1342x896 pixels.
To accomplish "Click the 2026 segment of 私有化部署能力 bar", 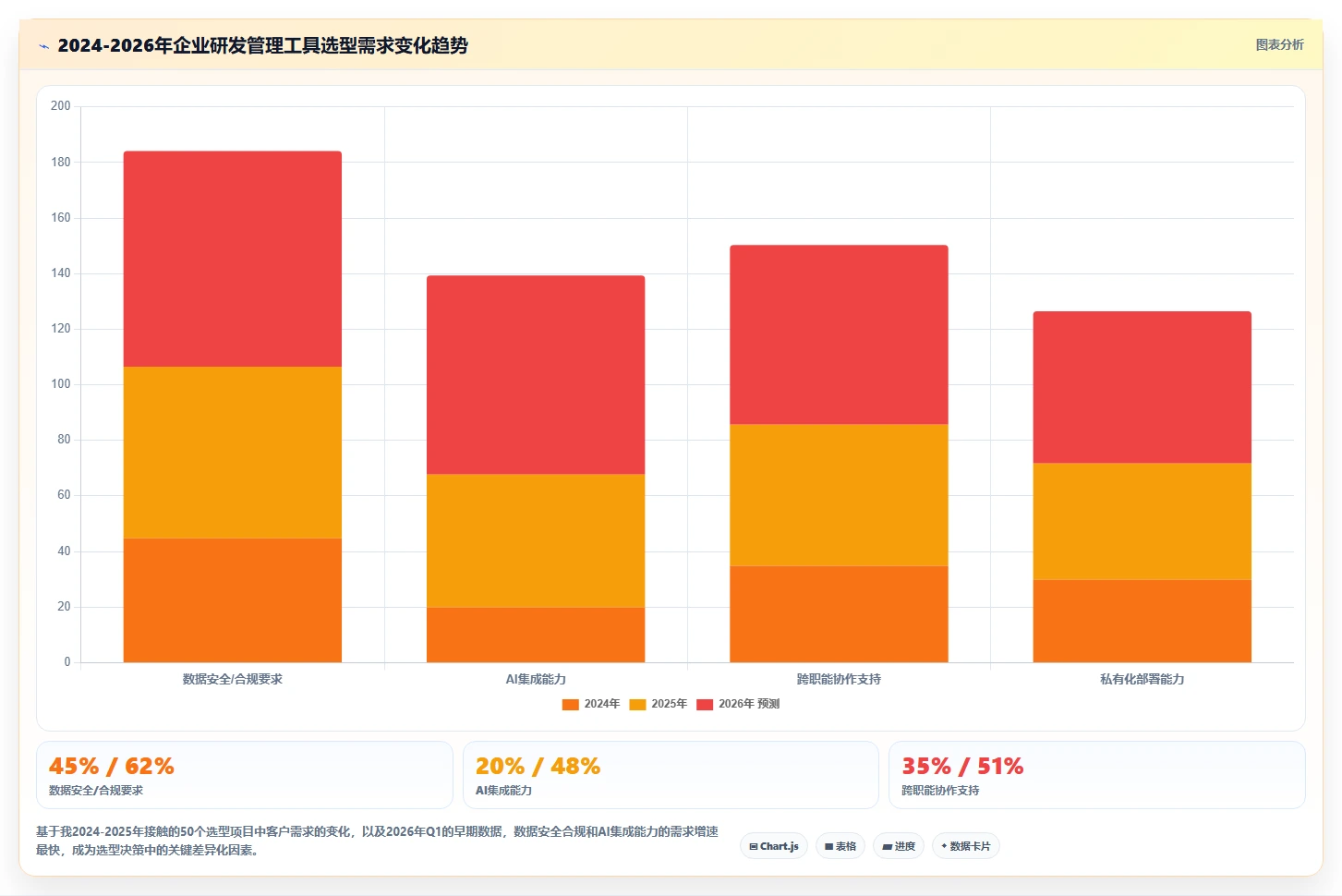I will [x=1143, y=387].
